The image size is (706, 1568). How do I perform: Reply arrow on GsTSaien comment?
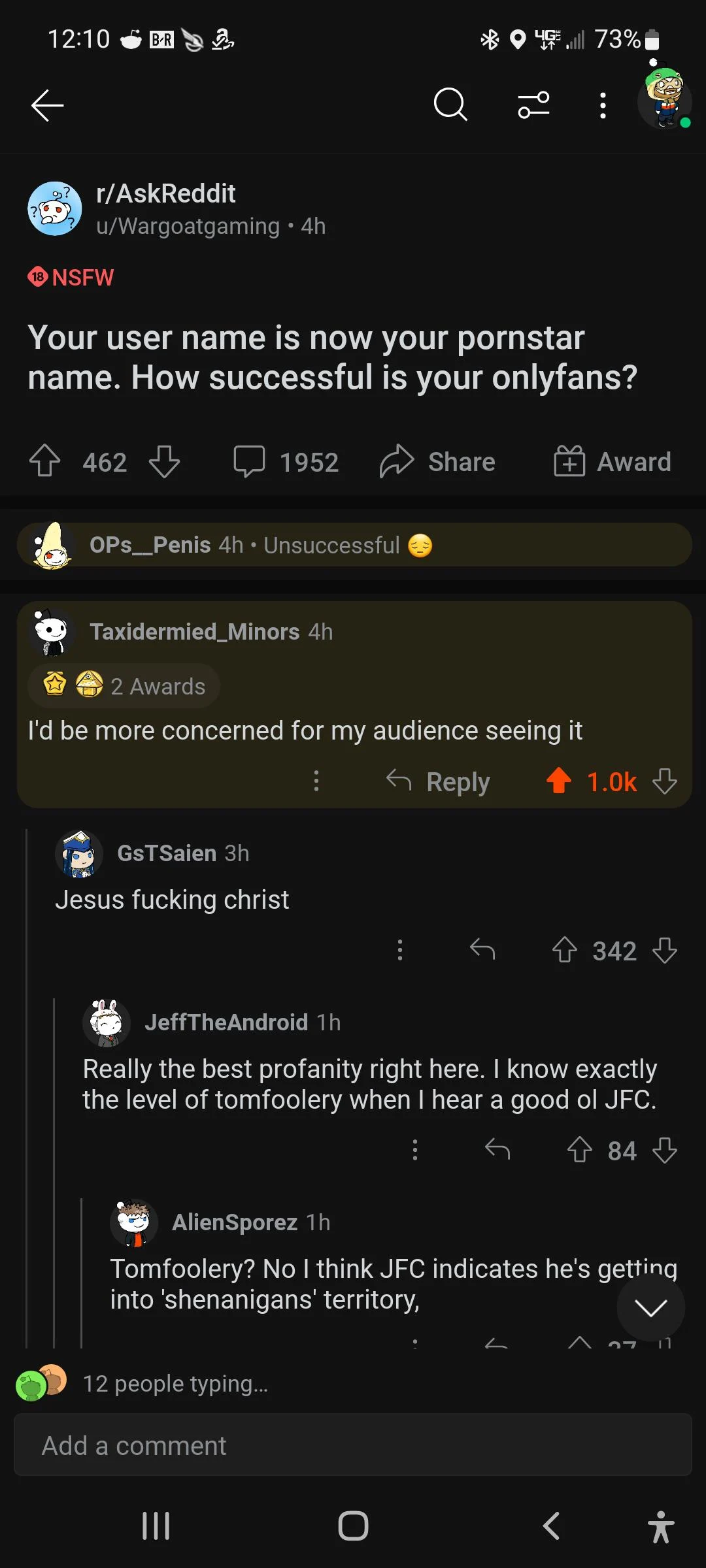click(482, 949)
